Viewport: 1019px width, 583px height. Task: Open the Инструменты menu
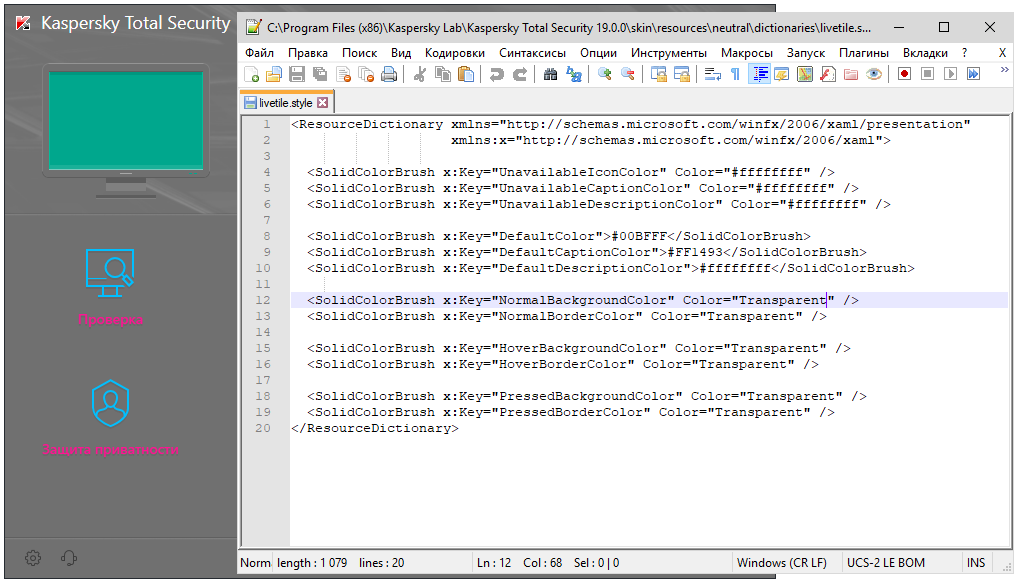point(669,53)
